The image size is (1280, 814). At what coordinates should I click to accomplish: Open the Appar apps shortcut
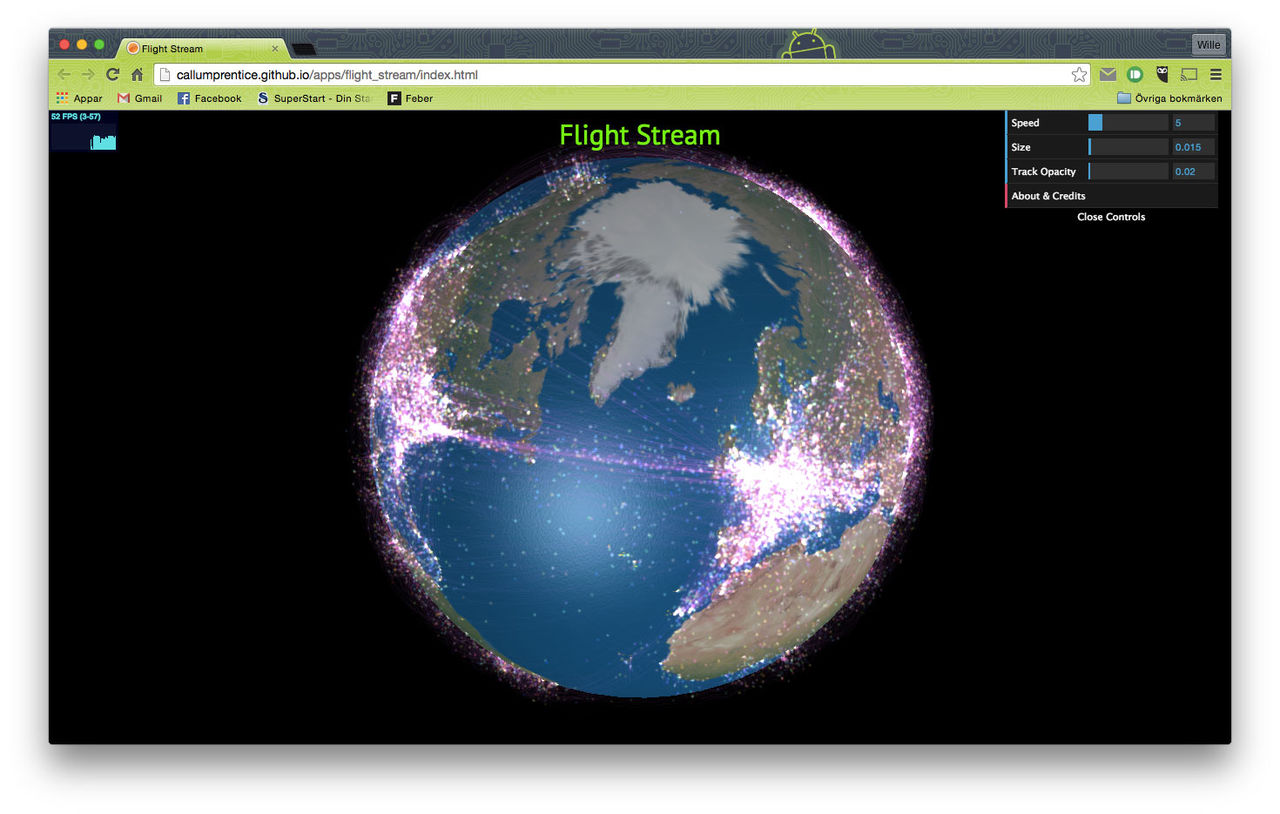(x=79, y=98)
